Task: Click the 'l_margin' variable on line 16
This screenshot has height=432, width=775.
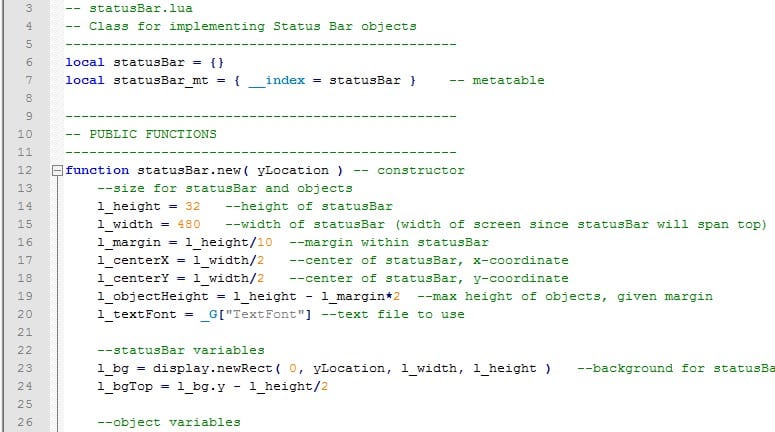Action: [129, 242]
